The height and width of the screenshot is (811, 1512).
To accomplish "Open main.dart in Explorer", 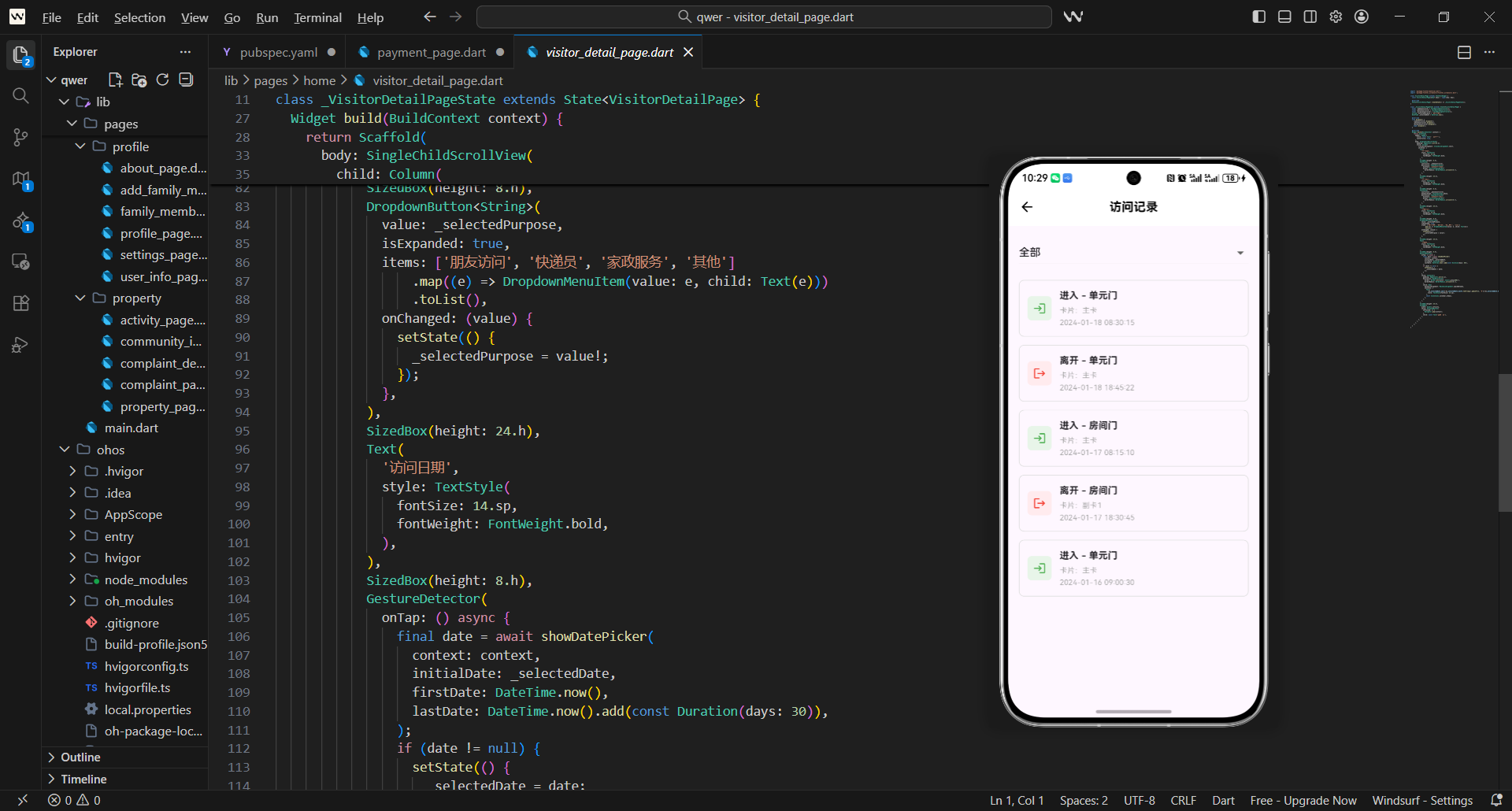I will [132, 428].
